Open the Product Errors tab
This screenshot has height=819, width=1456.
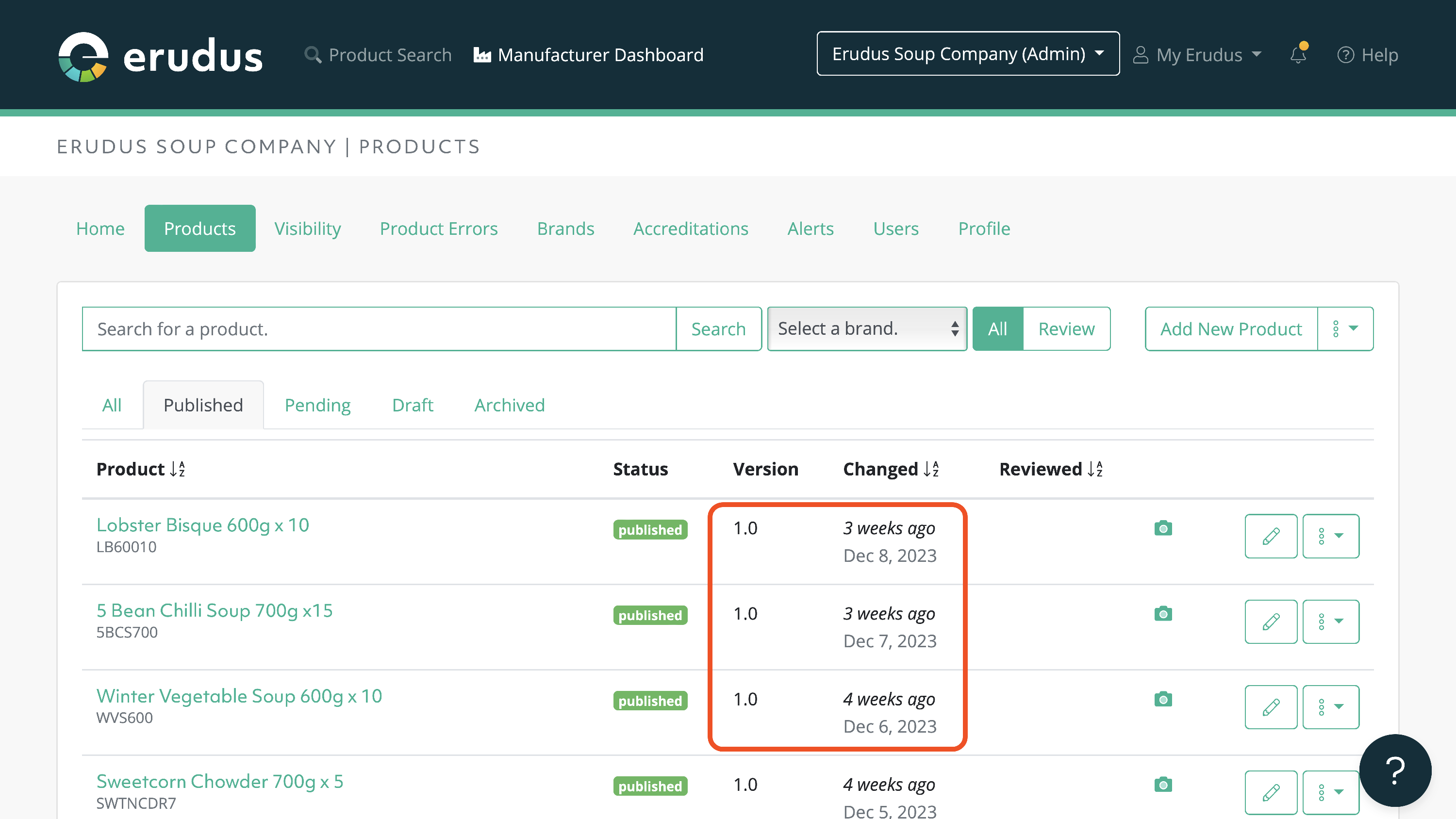tap(439, 229)
